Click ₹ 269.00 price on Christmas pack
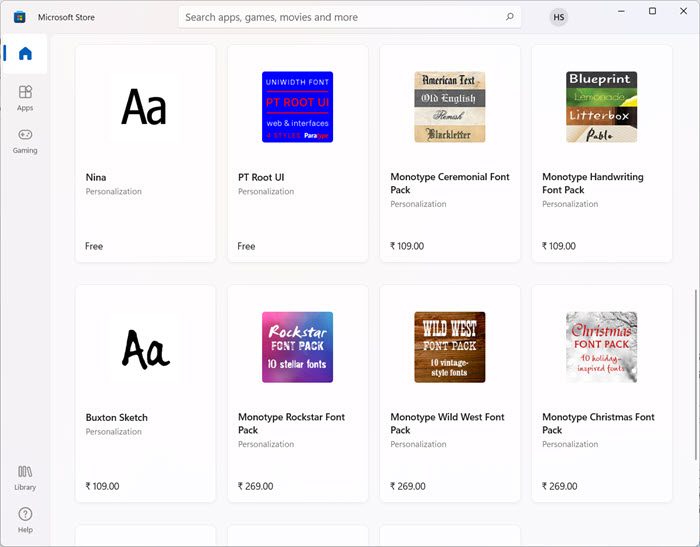Image resolution: width=700 pixels, height=547 pixels. pyautogui.click(x=559, y=486)
